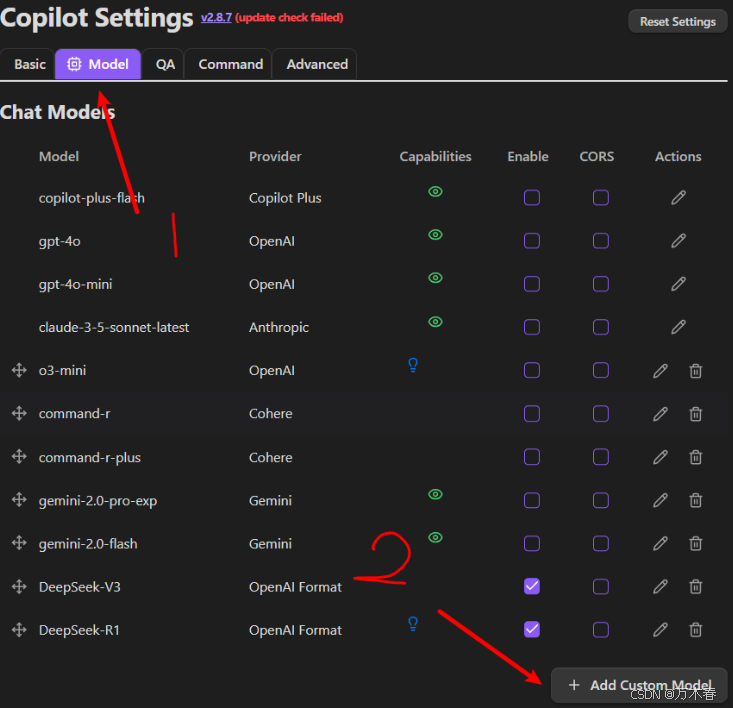
Task: Delete the DeepSeek-V3 model
Action: pos(696,586)
